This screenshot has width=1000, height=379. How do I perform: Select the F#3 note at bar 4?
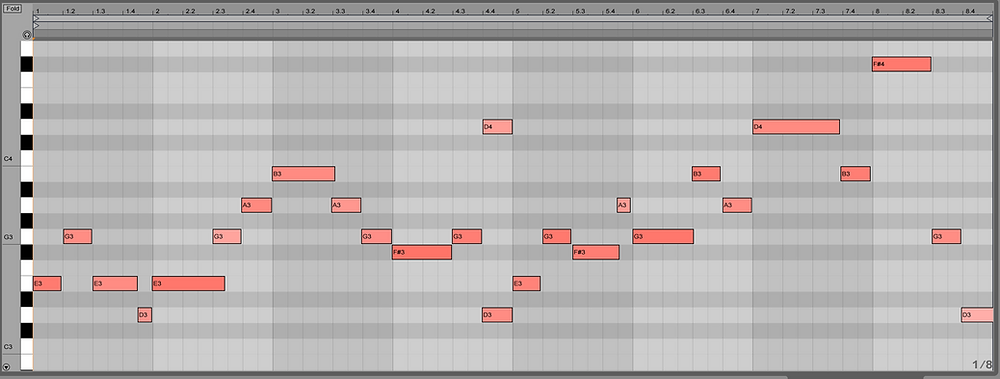tap(422, 252)
